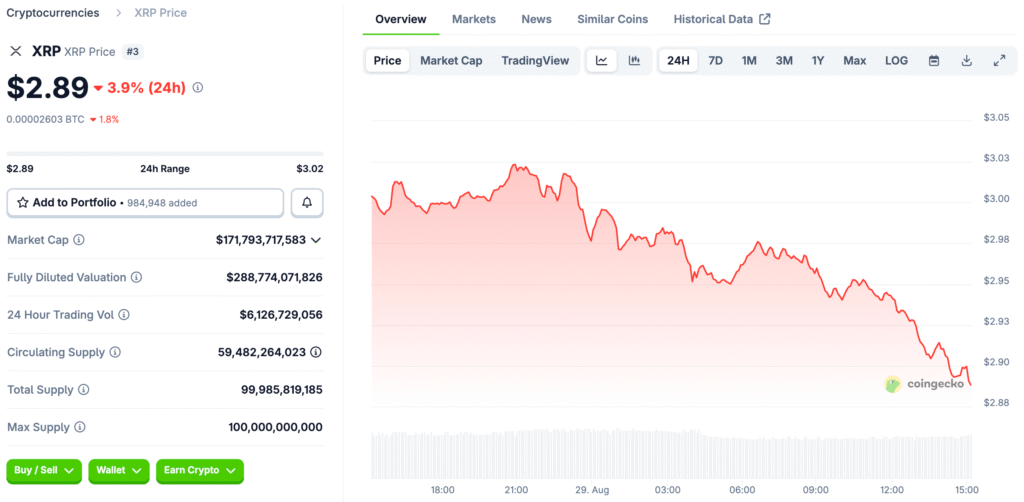Click the Total Supply info icon

click(x=84, y=390)
